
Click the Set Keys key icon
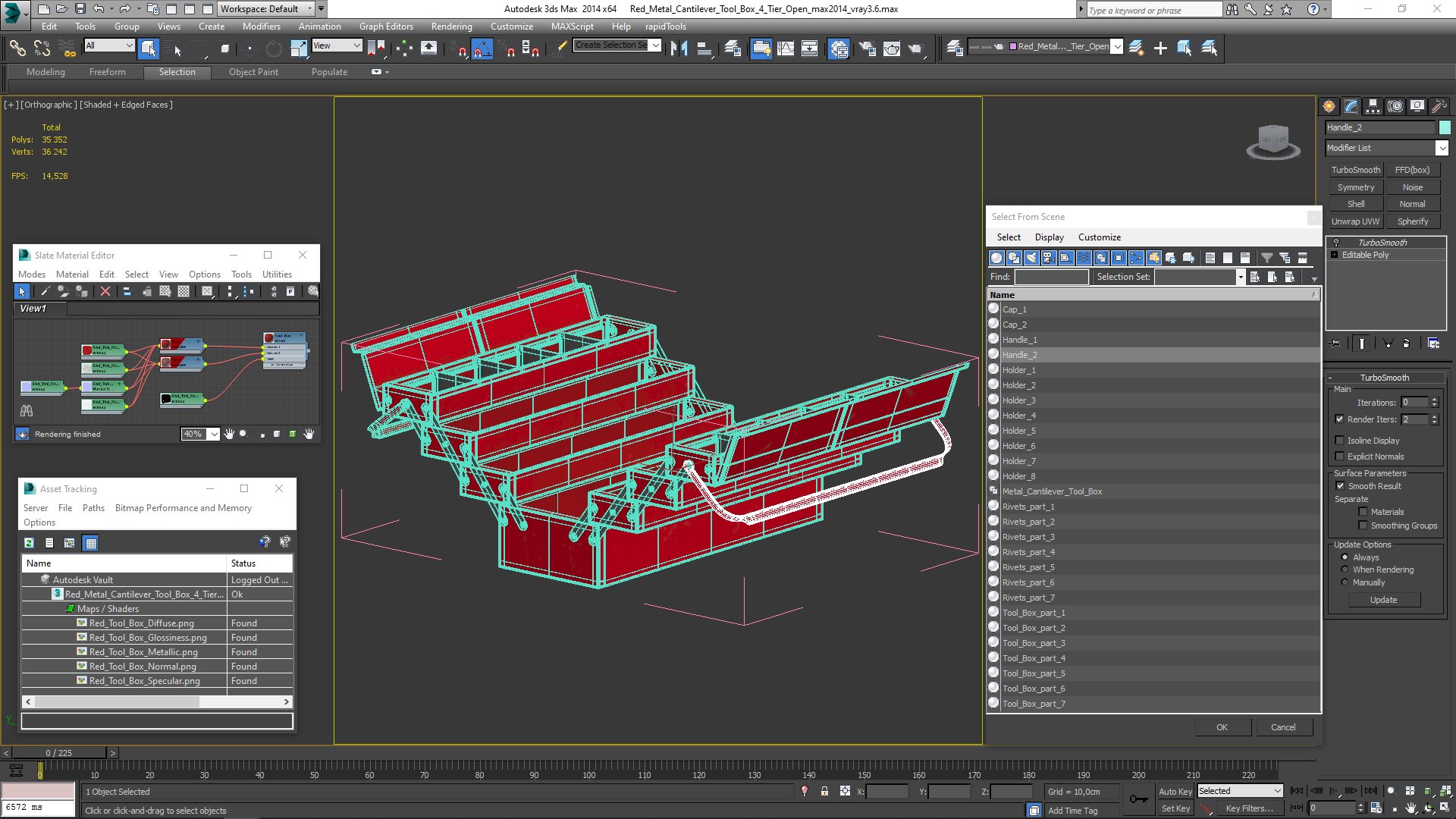click(x=1138, y=799)
